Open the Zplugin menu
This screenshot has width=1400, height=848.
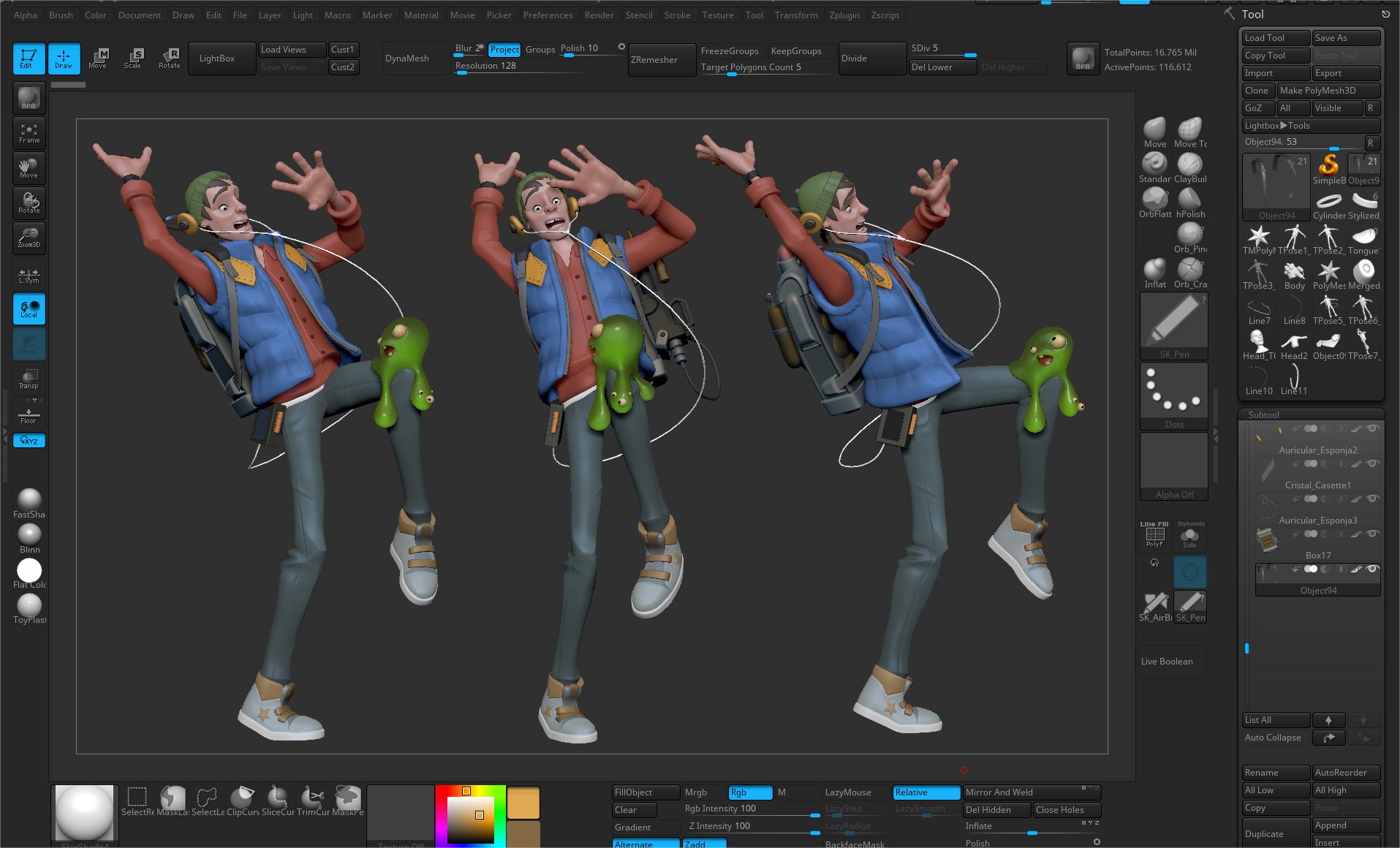coord(844,15)
